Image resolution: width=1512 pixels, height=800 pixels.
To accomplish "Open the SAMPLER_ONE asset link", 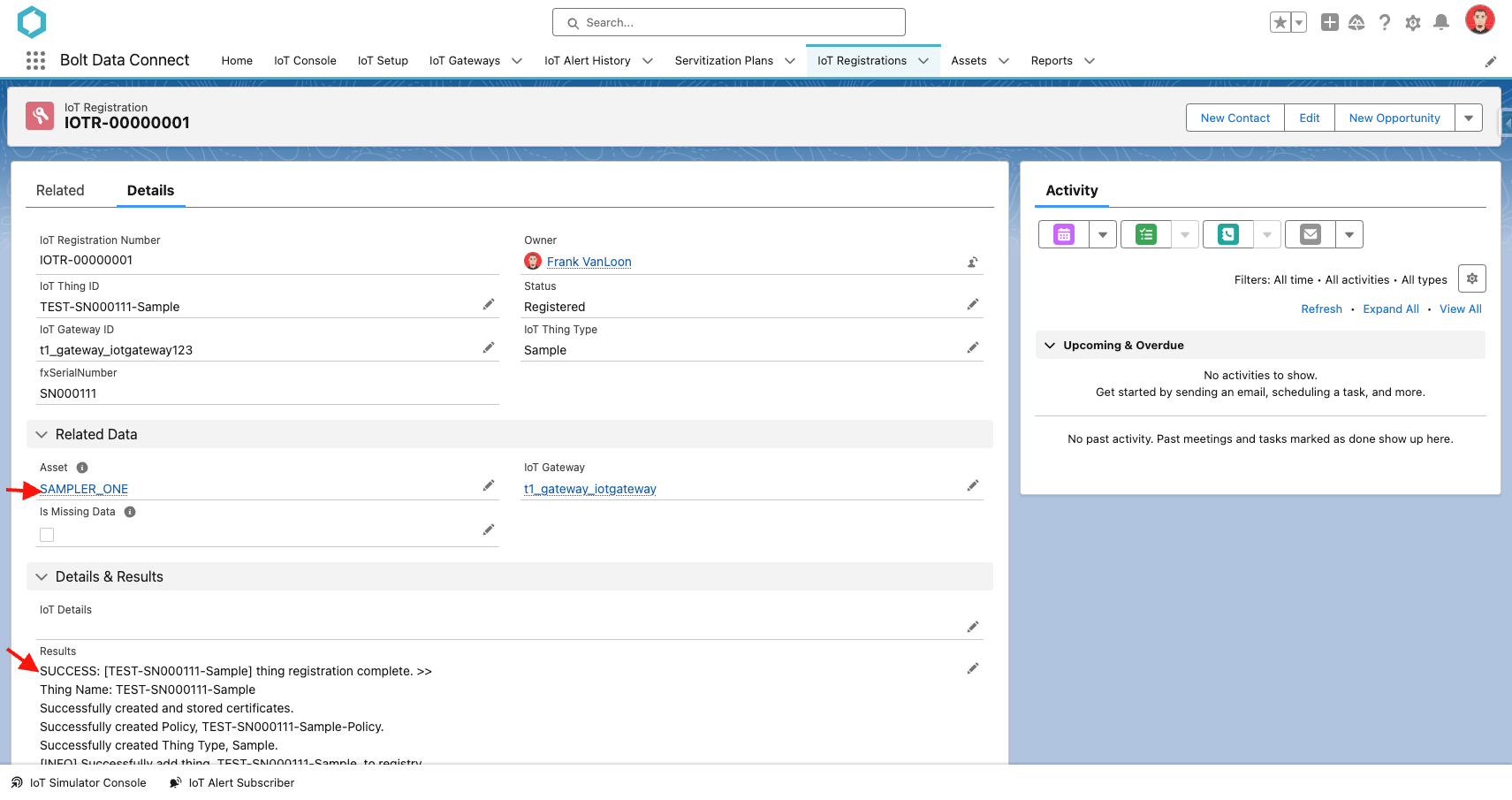I will pyautogui.click(x=84, y=489).
